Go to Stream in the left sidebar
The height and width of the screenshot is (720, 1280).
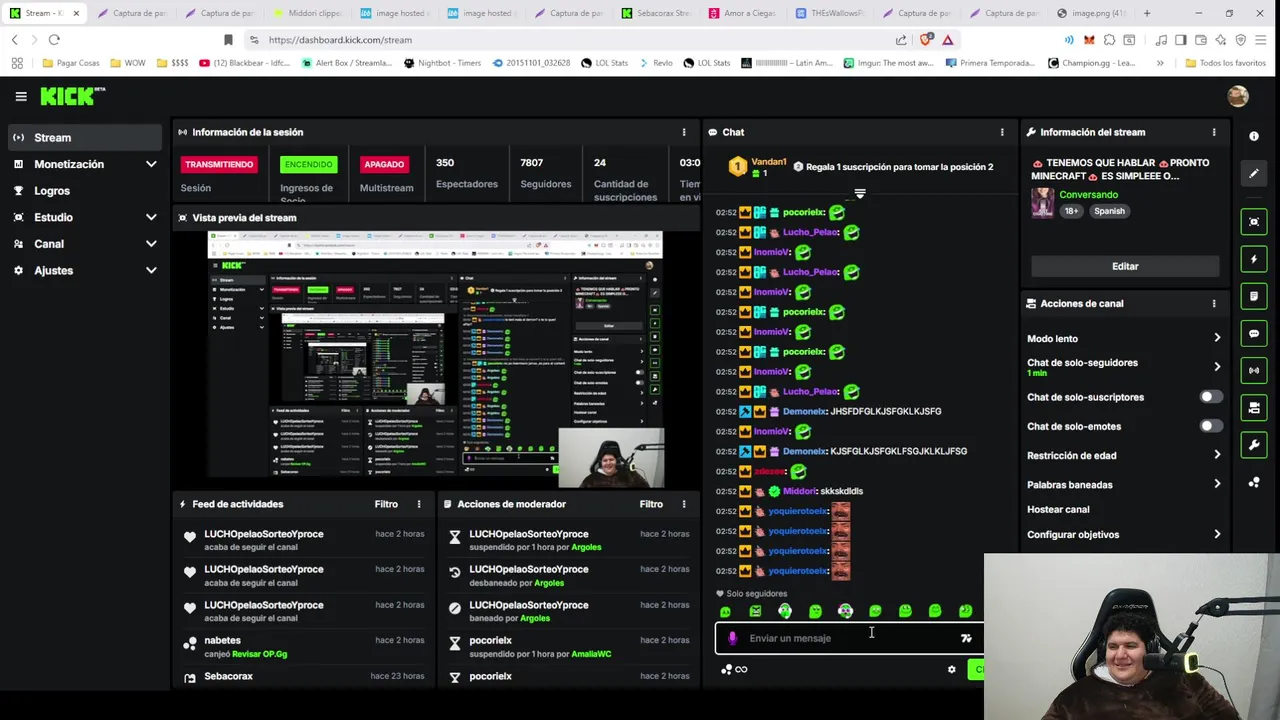[86, 137]
